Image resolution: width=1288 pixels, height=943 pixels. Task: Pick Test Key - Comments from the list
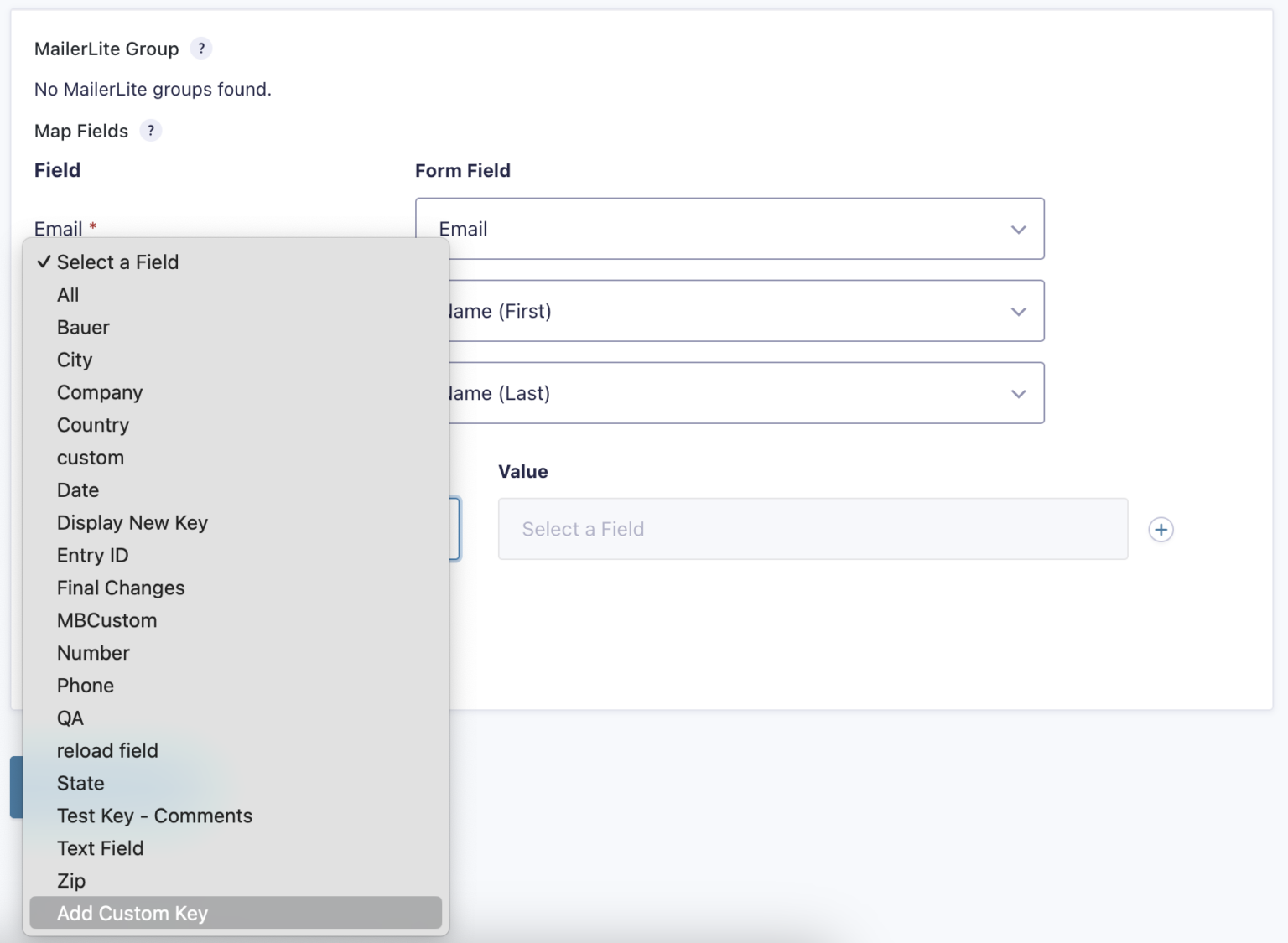(154, 816)
